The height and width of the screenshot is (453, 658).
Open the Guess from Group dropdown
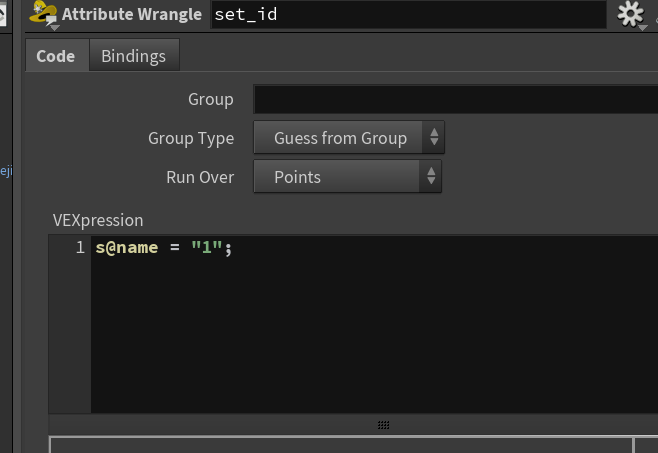pos(349,137)
